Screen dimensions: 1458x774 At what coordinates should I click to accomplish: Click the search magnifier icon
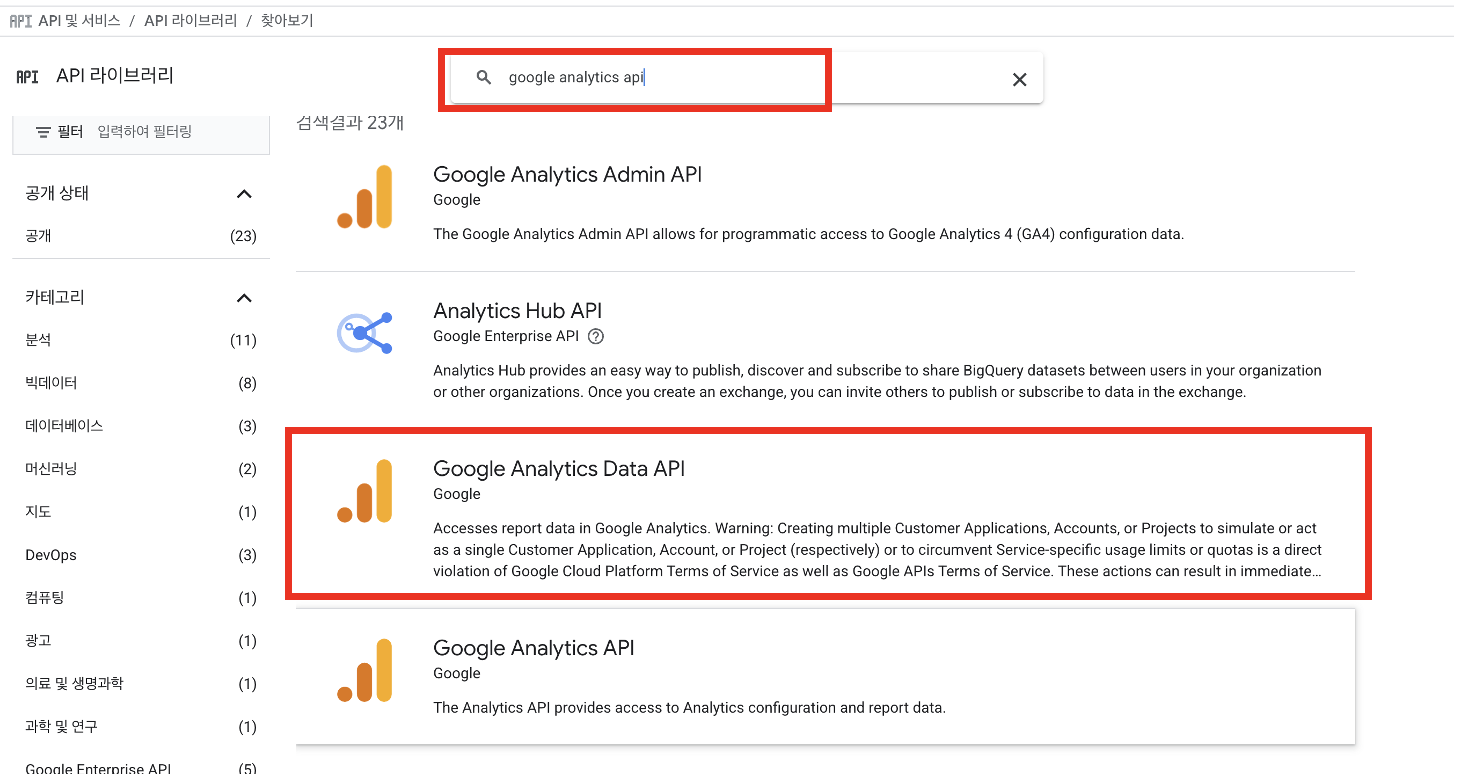coord(484,77)
